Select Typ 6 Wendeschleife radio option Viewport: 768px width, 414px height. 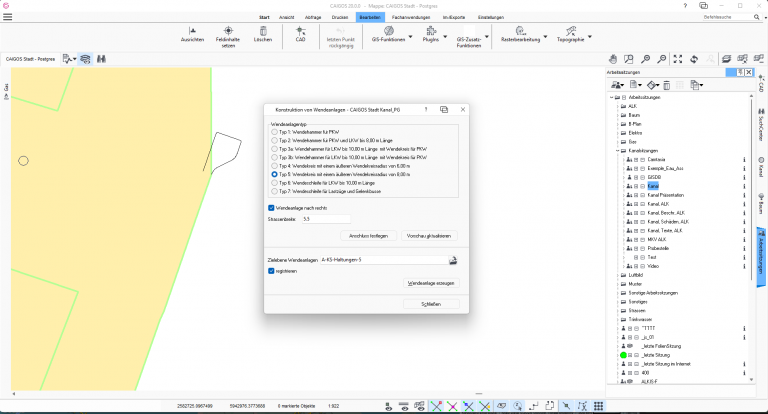click(275, 183)
